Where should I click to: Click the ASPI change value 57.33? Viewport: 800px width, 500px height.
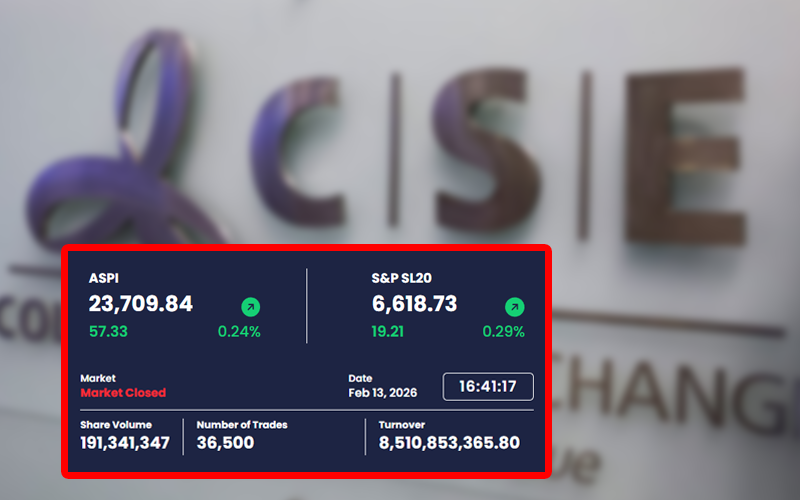pos(108,332)
